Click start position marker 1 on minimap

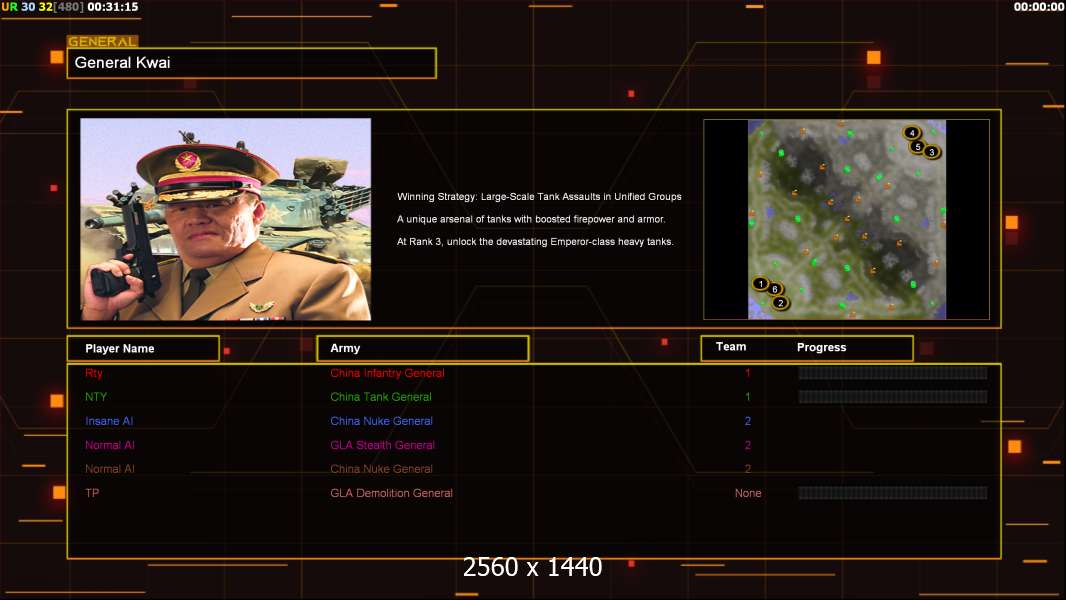tap(761, 284)
